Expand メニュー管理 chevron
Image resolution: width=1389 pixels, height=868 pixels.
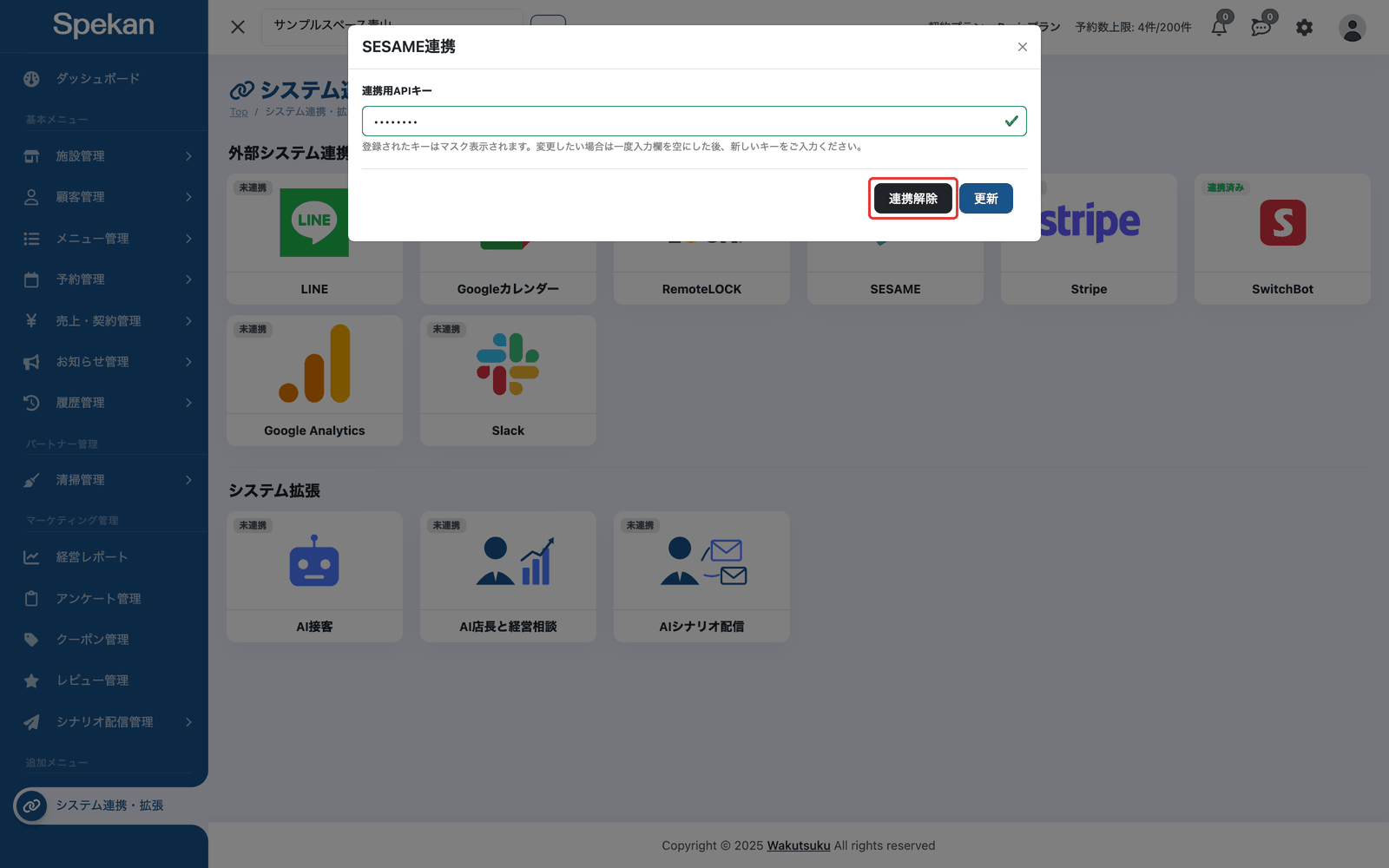pos(189,239)
